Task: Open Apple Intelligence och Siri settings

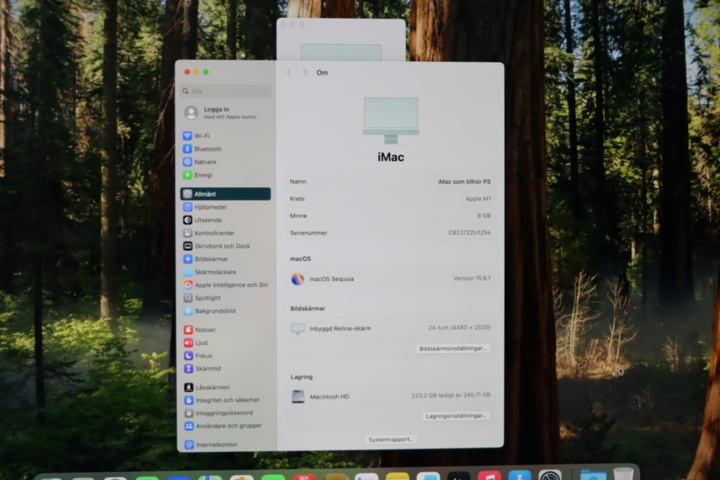Action: point(225,285)
